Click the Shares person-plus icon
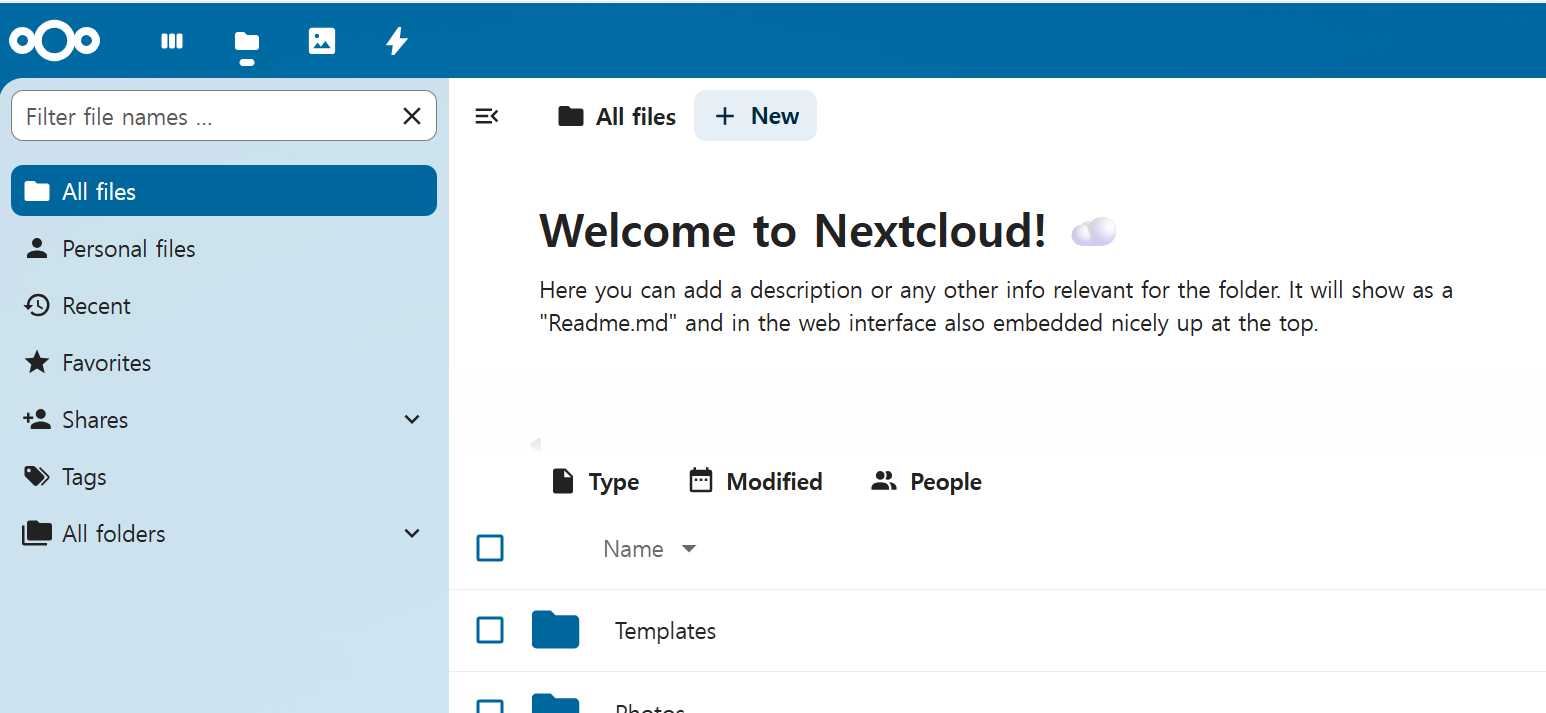The height and width of the screenshot is (713, 1546). point(37,419)
